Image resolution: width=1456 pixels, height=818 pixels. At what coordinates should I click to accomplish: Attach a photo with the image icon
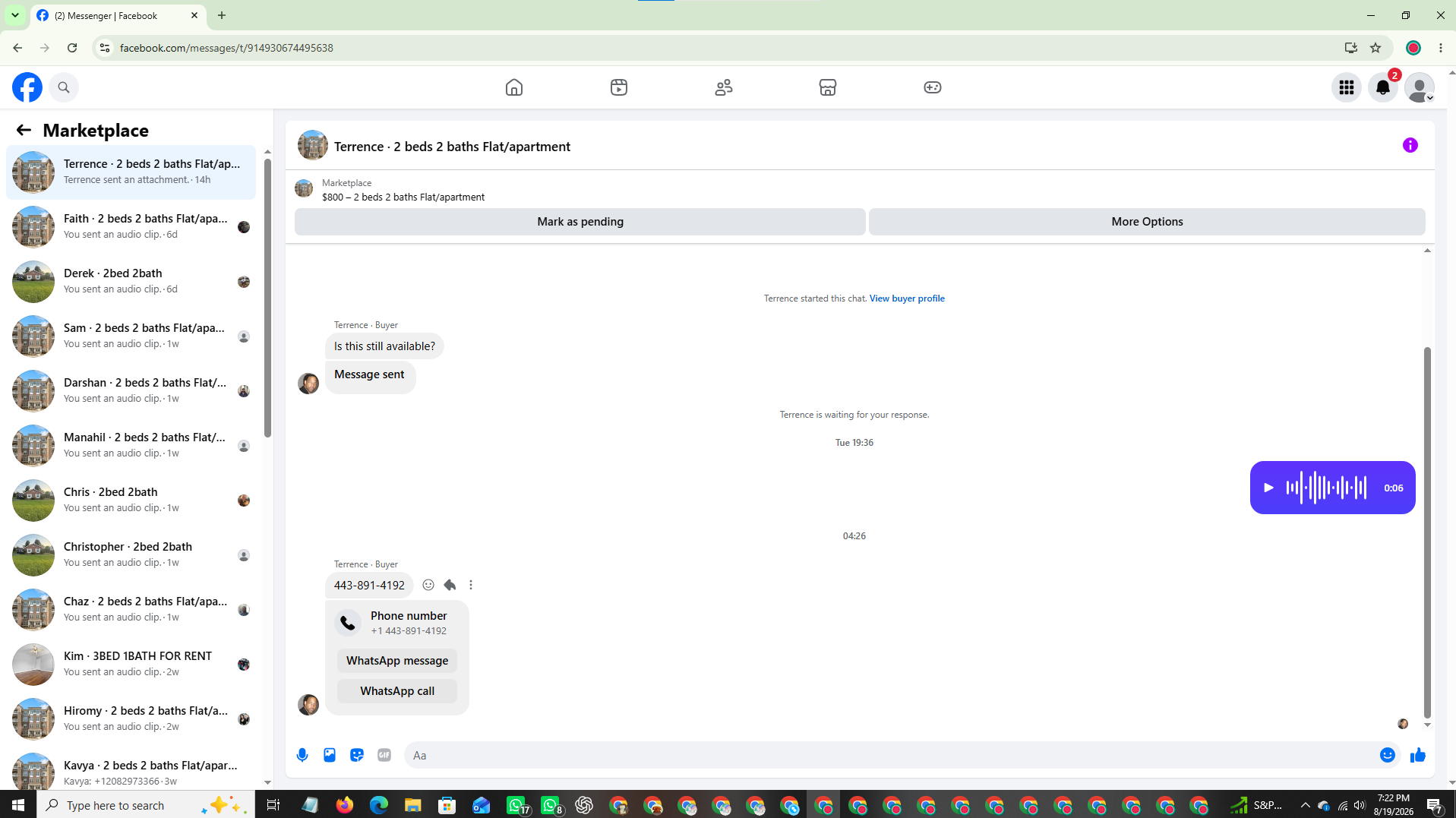pos(330,755)
